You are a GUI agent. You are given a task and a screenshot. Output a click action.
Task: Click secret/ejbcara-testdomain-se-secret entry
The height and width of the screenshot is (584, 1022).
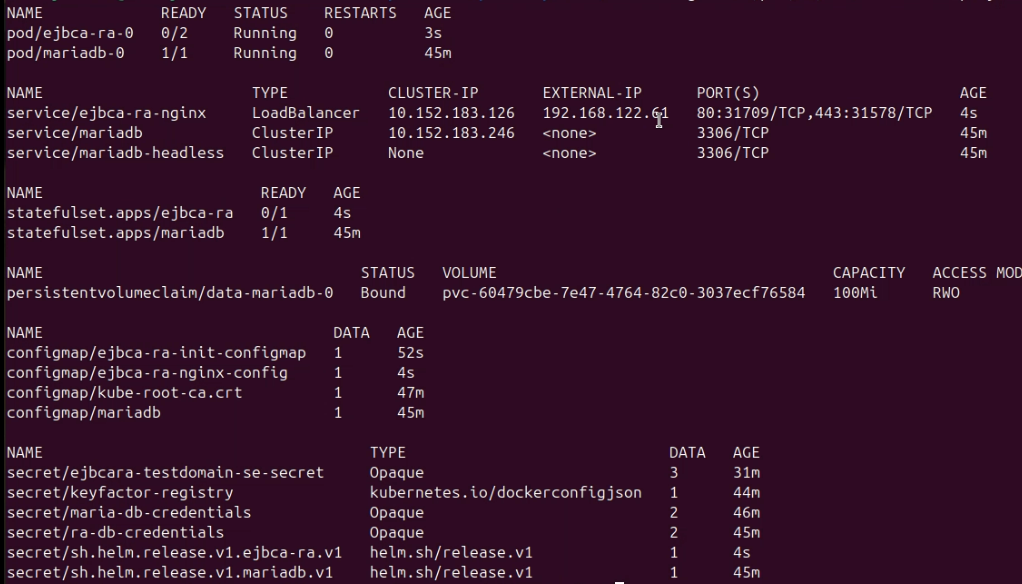[x=165, y=473]
